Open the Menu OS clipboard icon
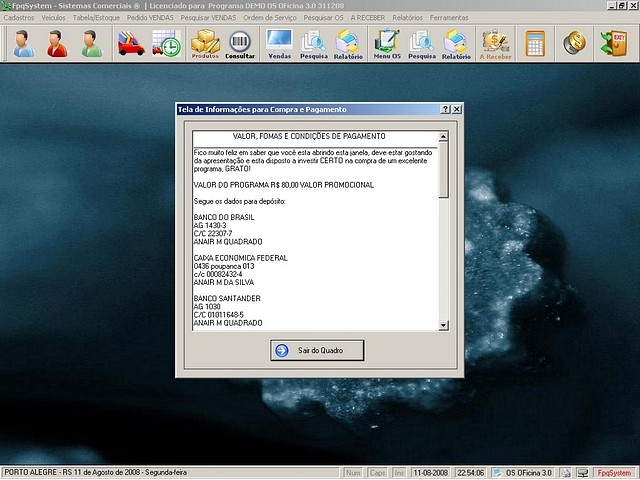 pos(387,44)
